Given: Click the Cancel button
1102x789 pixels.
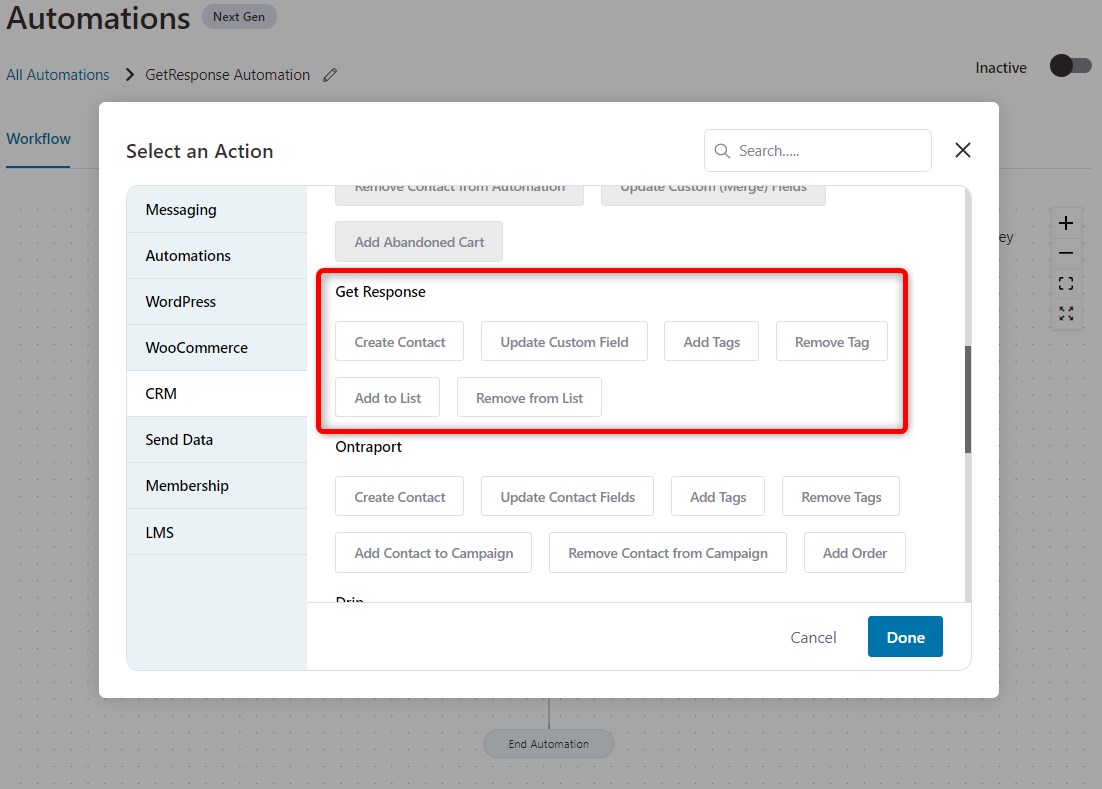Looking at the screenshot, I should coord(813,637).
